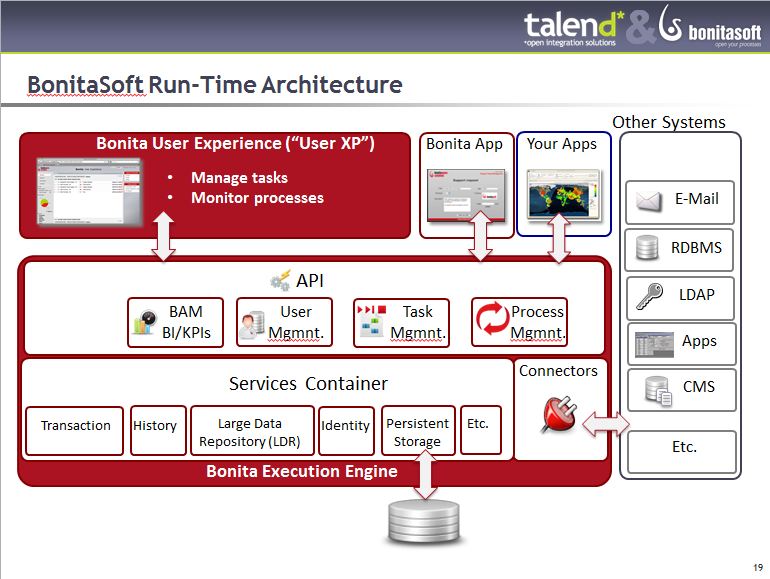Click the Bonitasoft logo in header
The height and width of the screenshot is (579, 770).
[x=711, y=26]
